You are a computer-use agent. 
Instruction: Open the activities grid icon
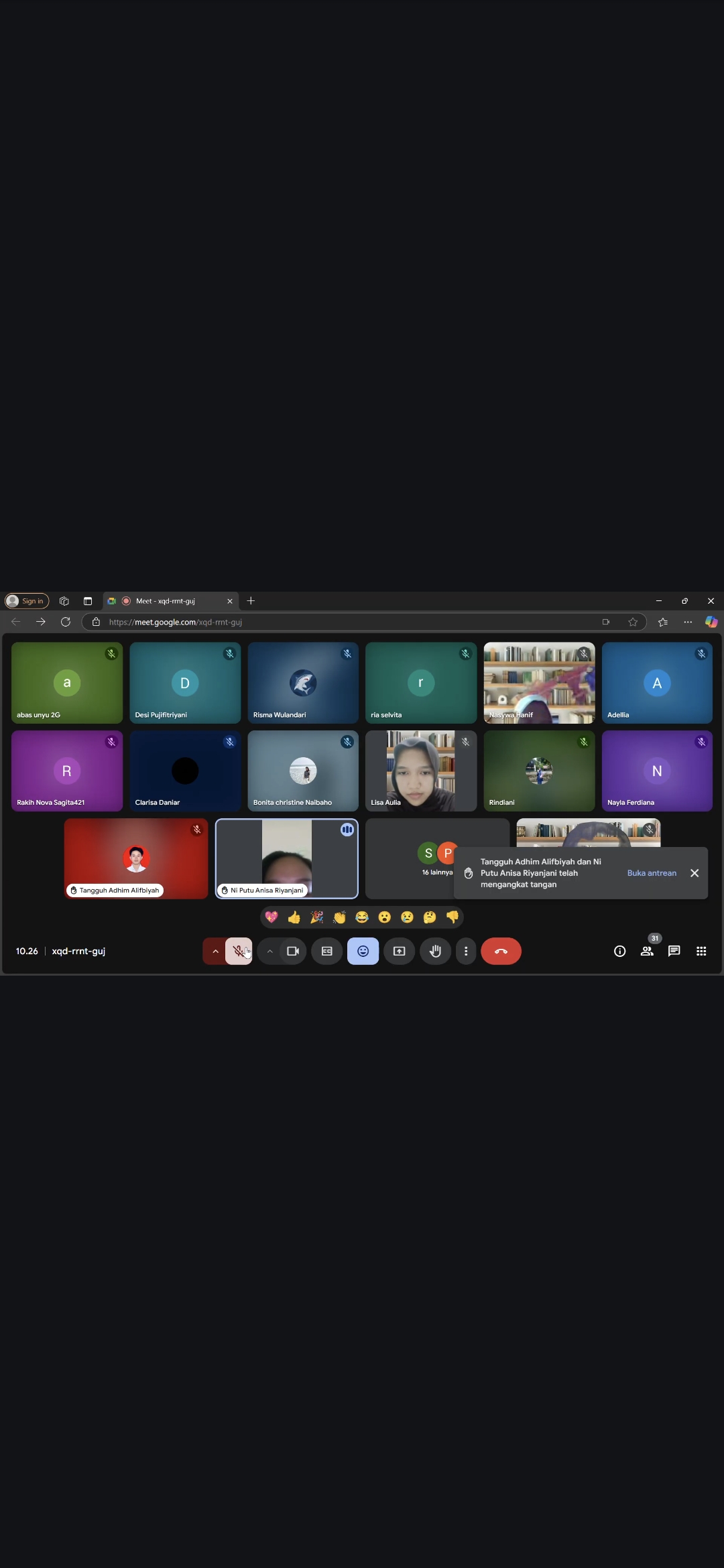[701, 951]
